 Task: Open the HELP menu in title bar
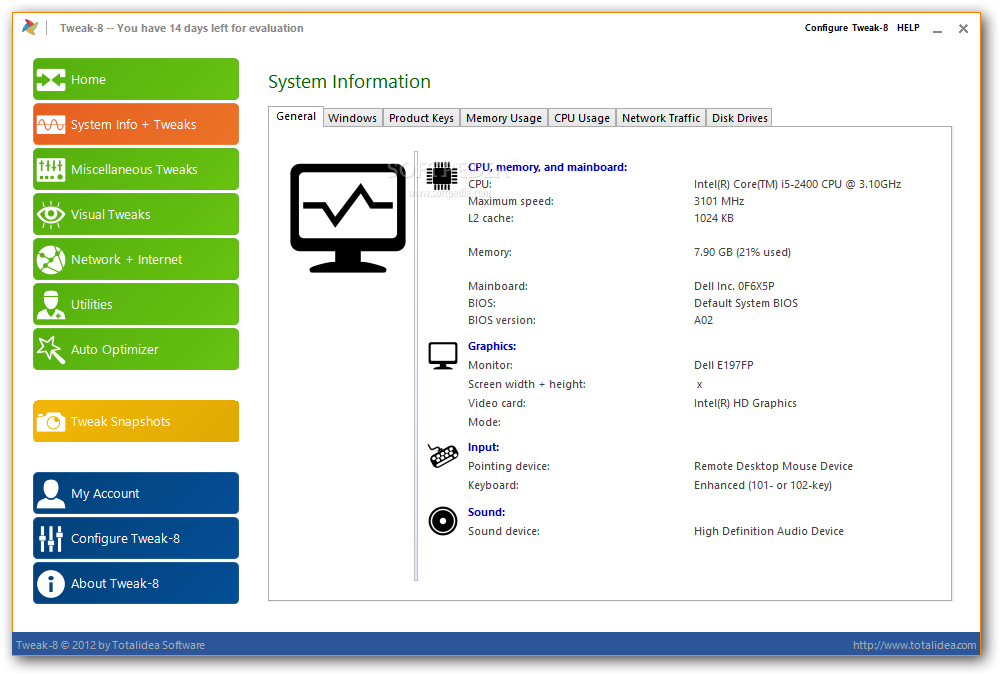point(908,27)
